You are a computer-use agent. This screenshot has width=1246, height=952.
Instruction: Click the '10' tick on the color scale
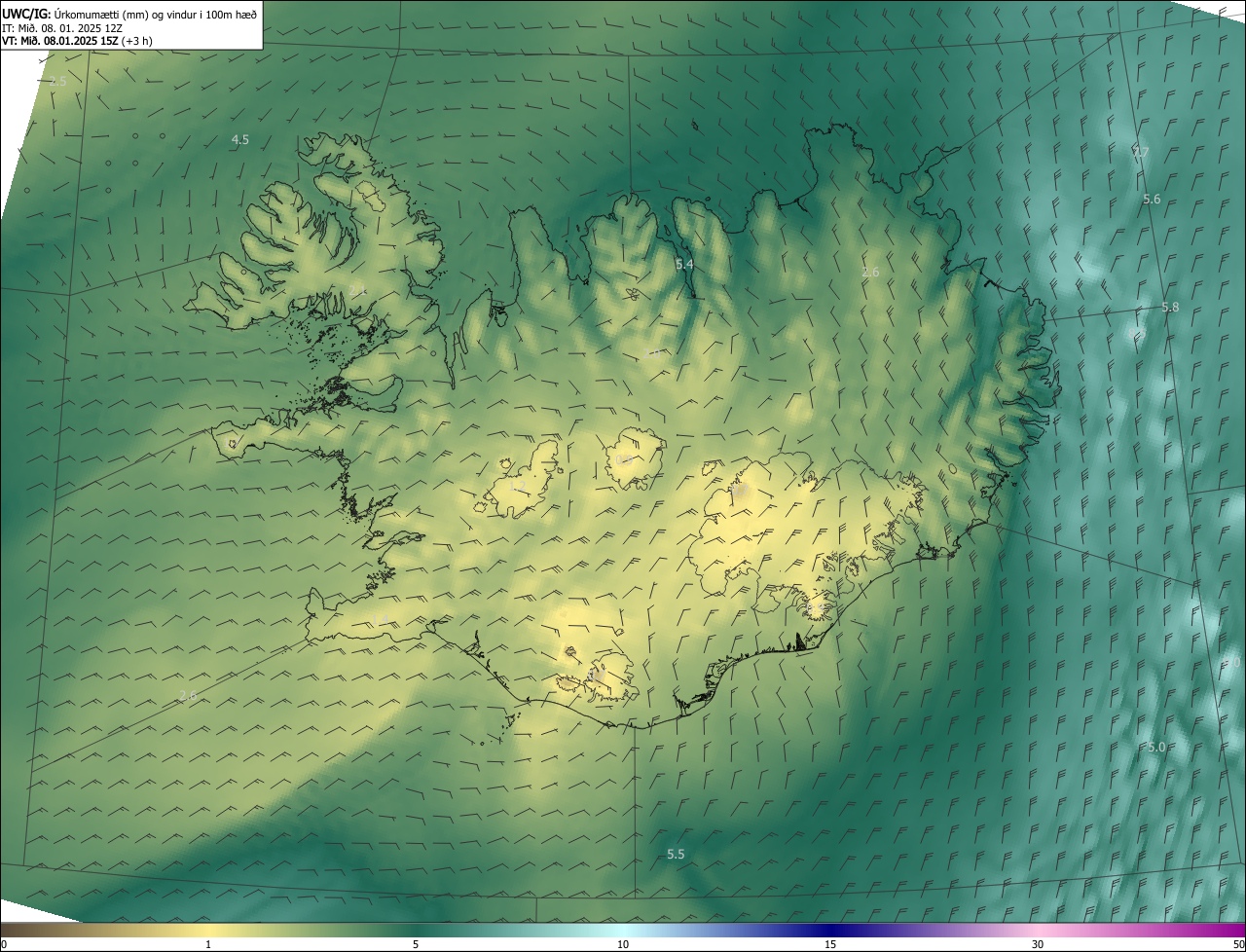(x=623, y=944)
